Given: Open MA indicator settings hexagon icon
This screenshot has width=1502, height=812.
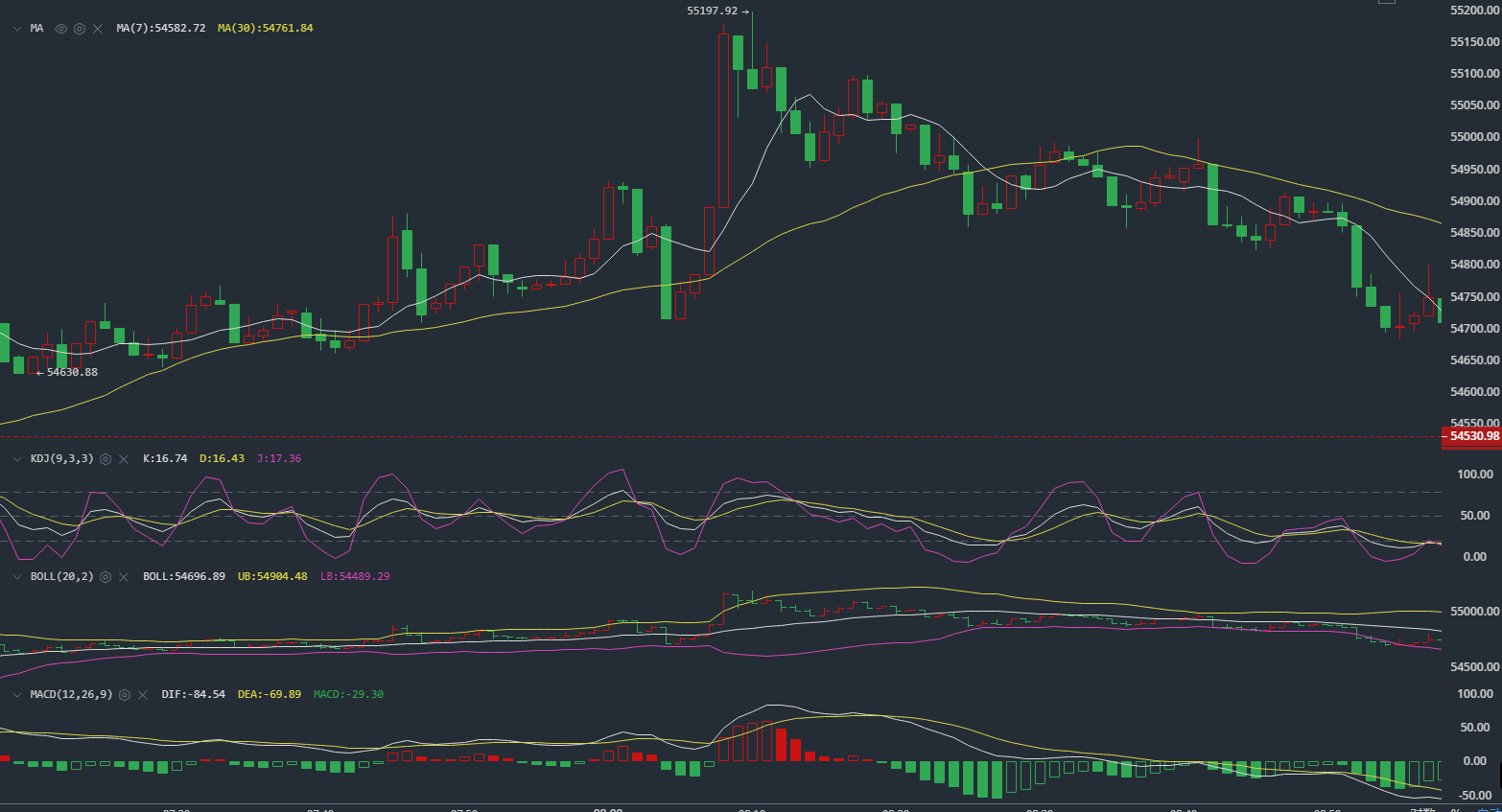Looking at the screenshot, I should [x=80, y=29].
